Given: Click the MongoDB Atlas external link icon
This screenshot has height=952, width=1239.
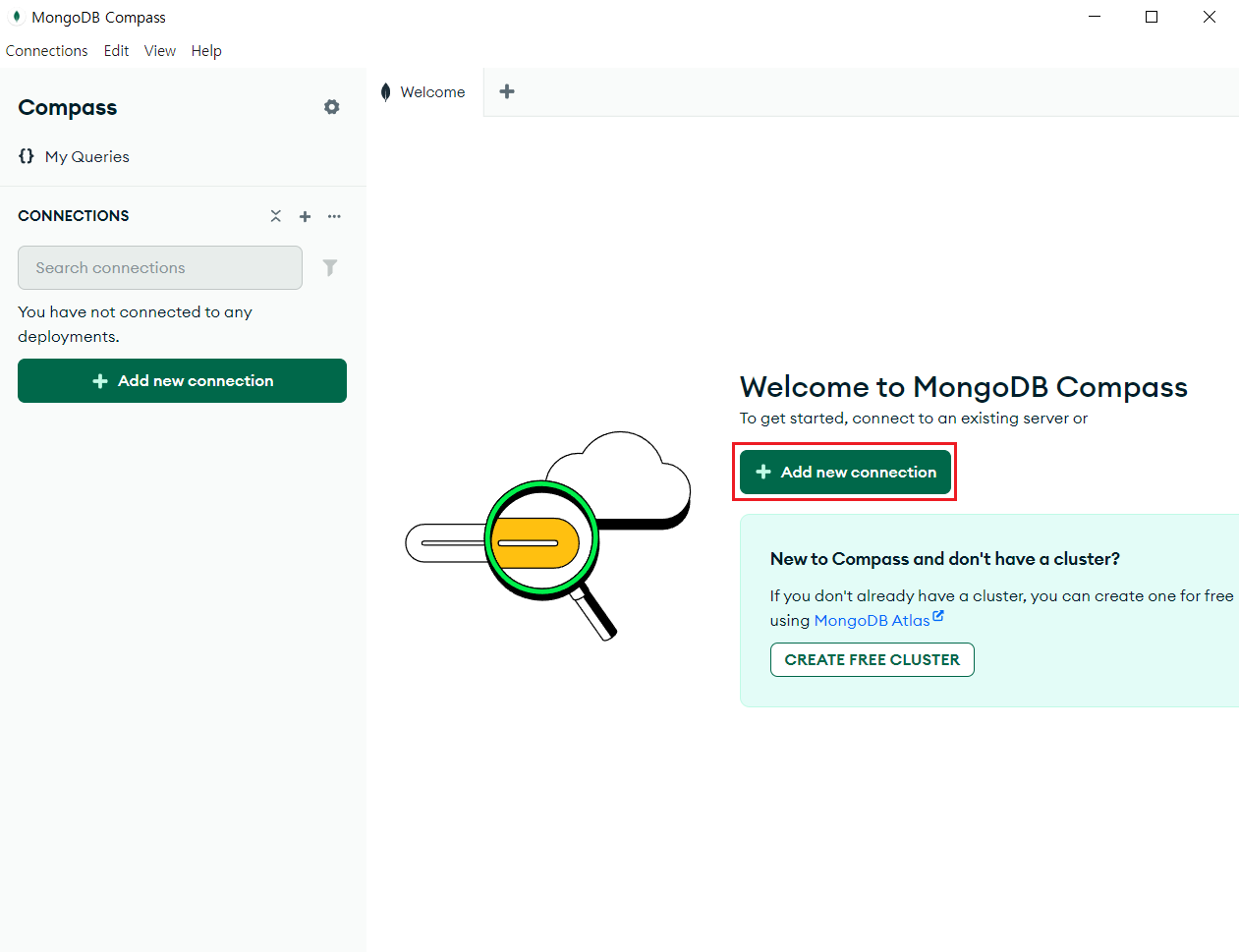Looking at the screenshot, I should [938, 616].
